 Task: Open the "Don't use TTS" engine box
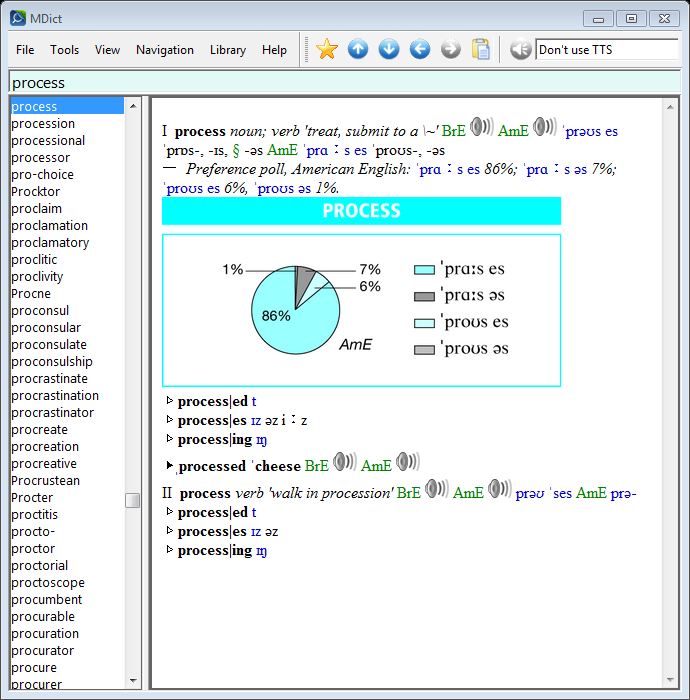point(606,49)
